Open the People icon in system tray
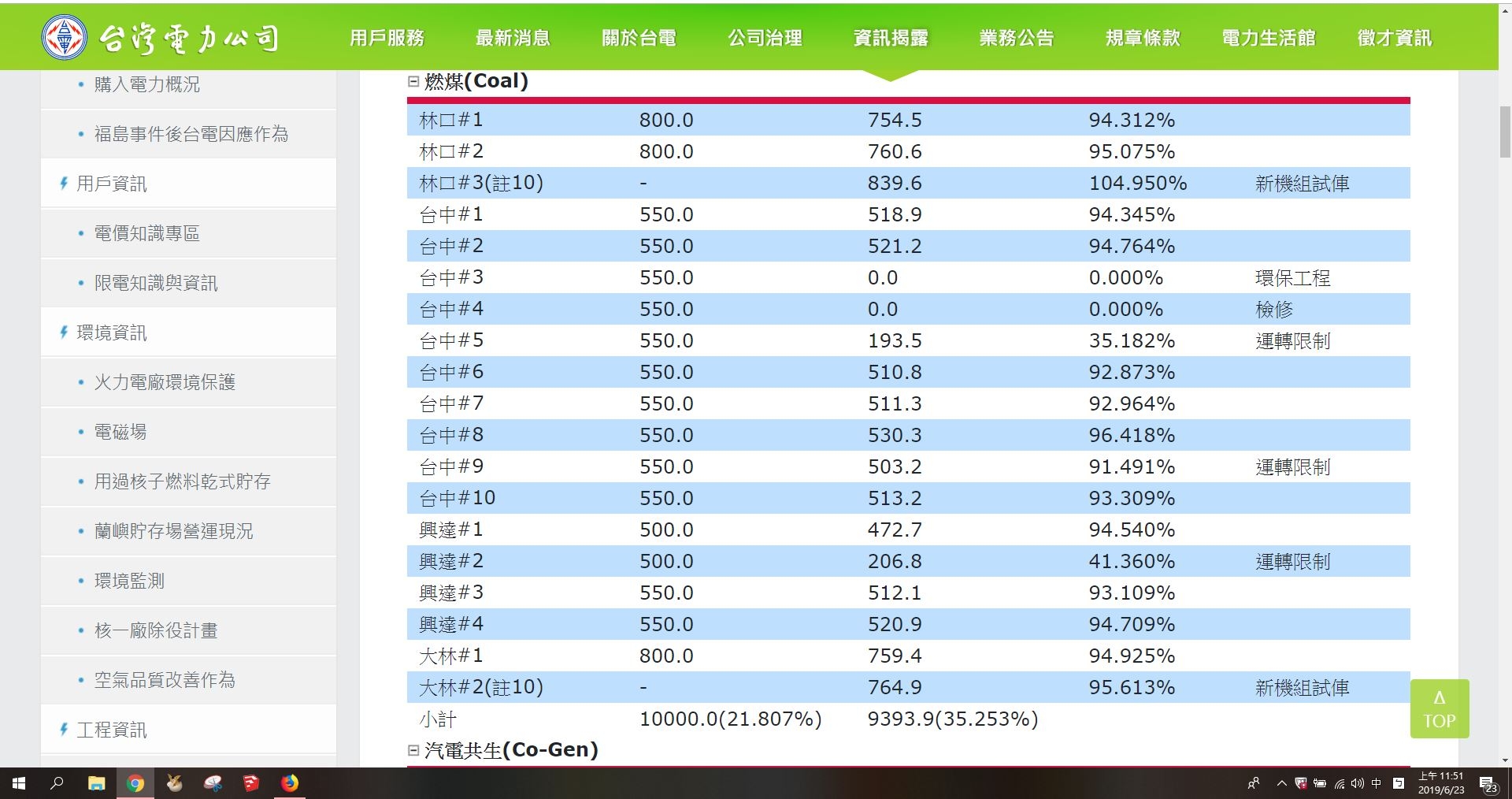1512x799 pixels. click(x=1254, y=783)
